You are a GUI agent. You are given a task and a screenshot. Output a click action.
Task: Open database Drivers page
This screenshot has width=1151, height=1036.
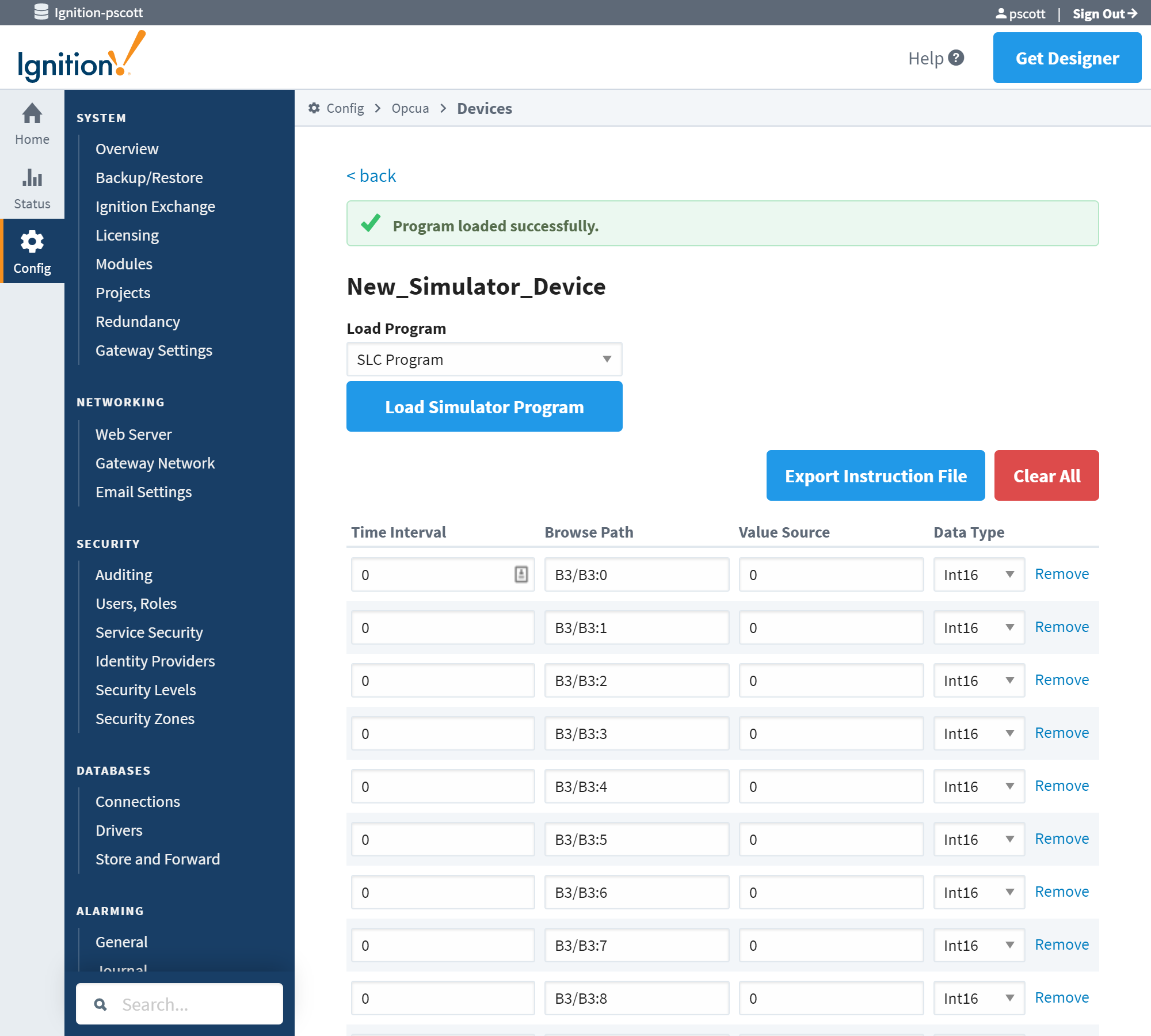point(119,830)
